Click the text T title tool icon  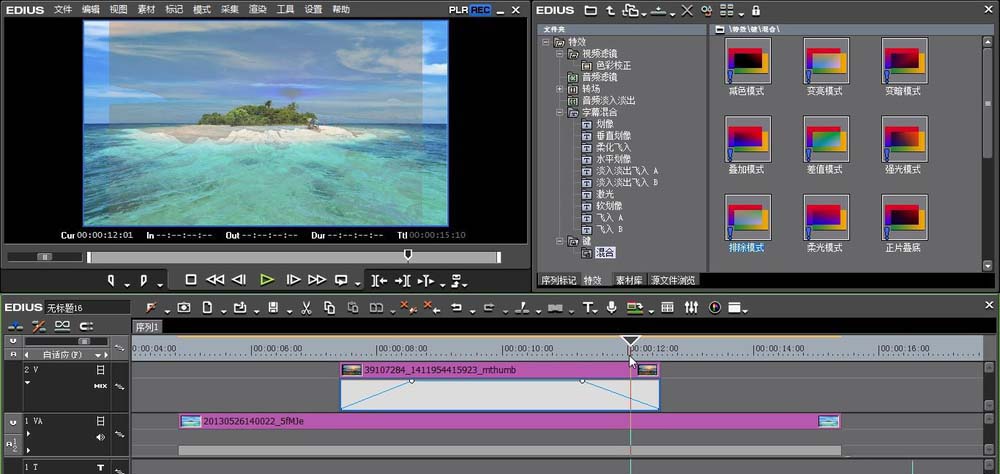click(x=588, y=307)
